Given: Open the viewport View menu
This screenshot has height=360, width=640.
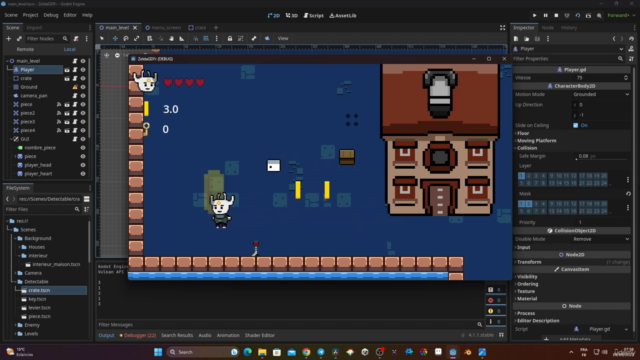Looking at the screenshot, I should point(283,38).
